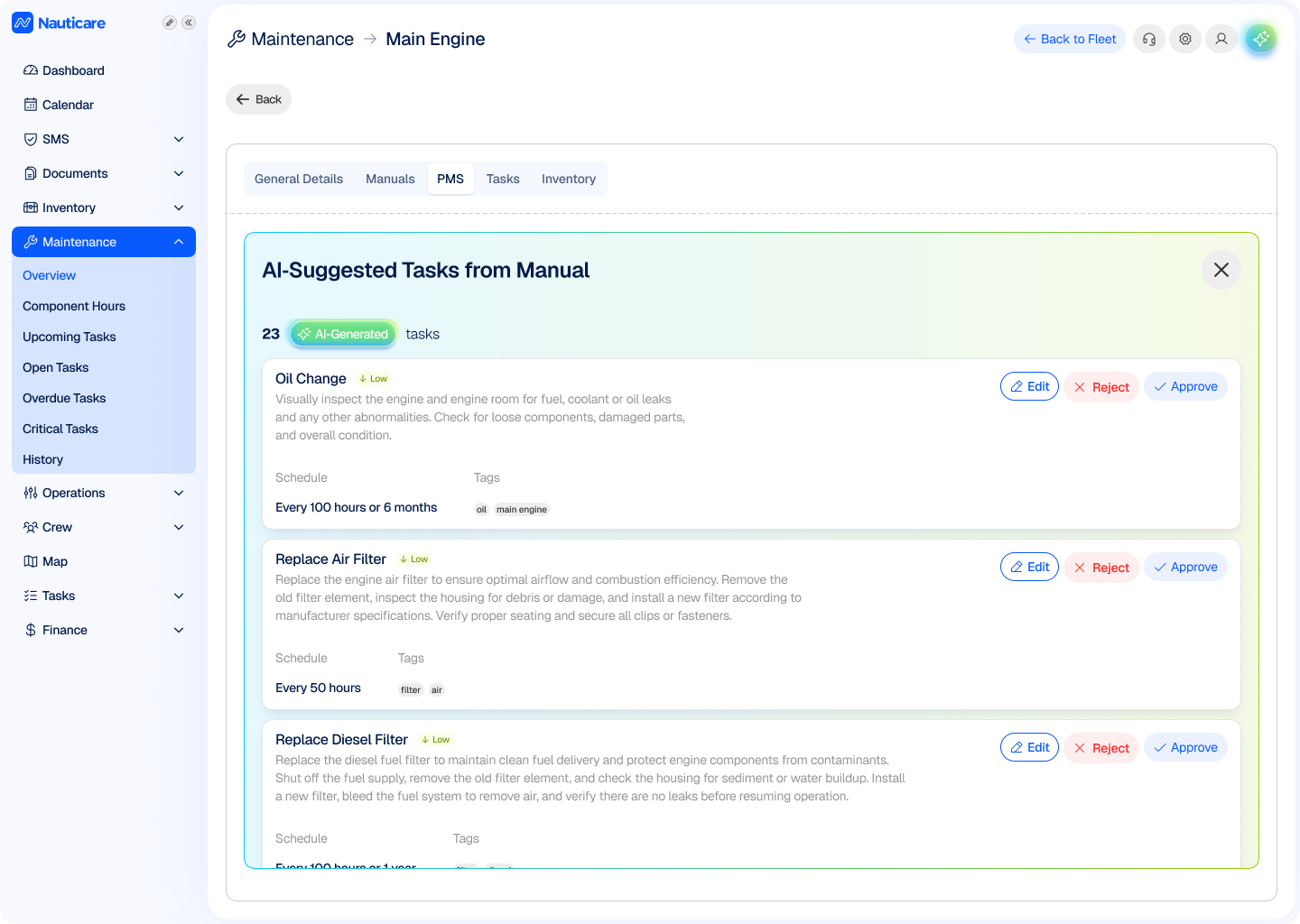This screenshot has width=1300, height=924.
Task: Open the Inventory tab in the tab bar
Action: coord(569,179)
